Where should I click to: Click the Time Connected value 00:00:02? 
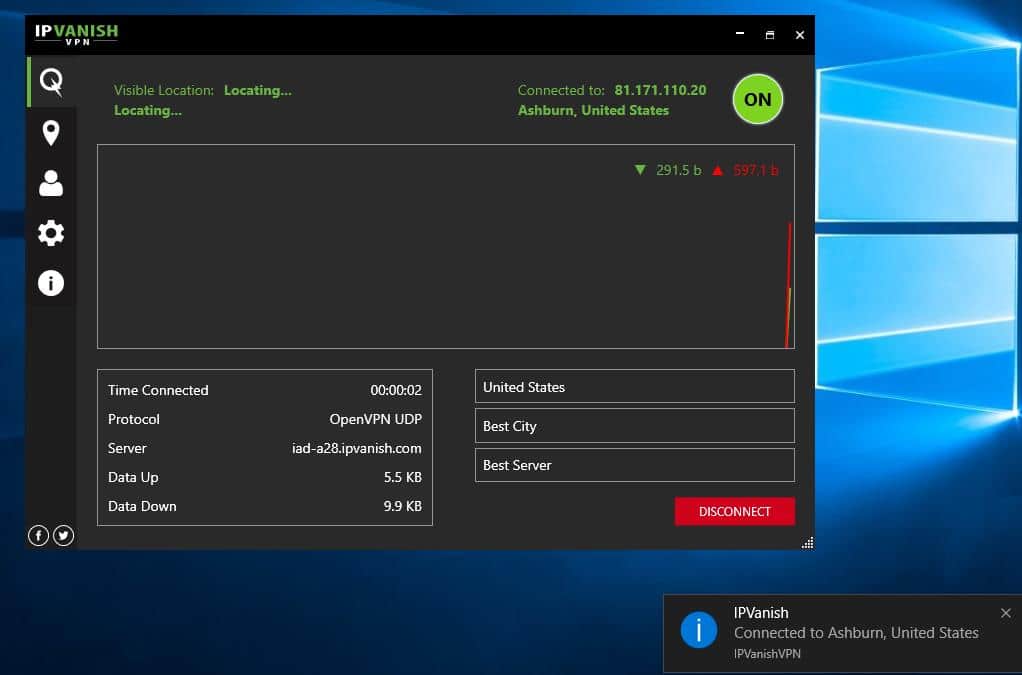(x=396, y=390)
